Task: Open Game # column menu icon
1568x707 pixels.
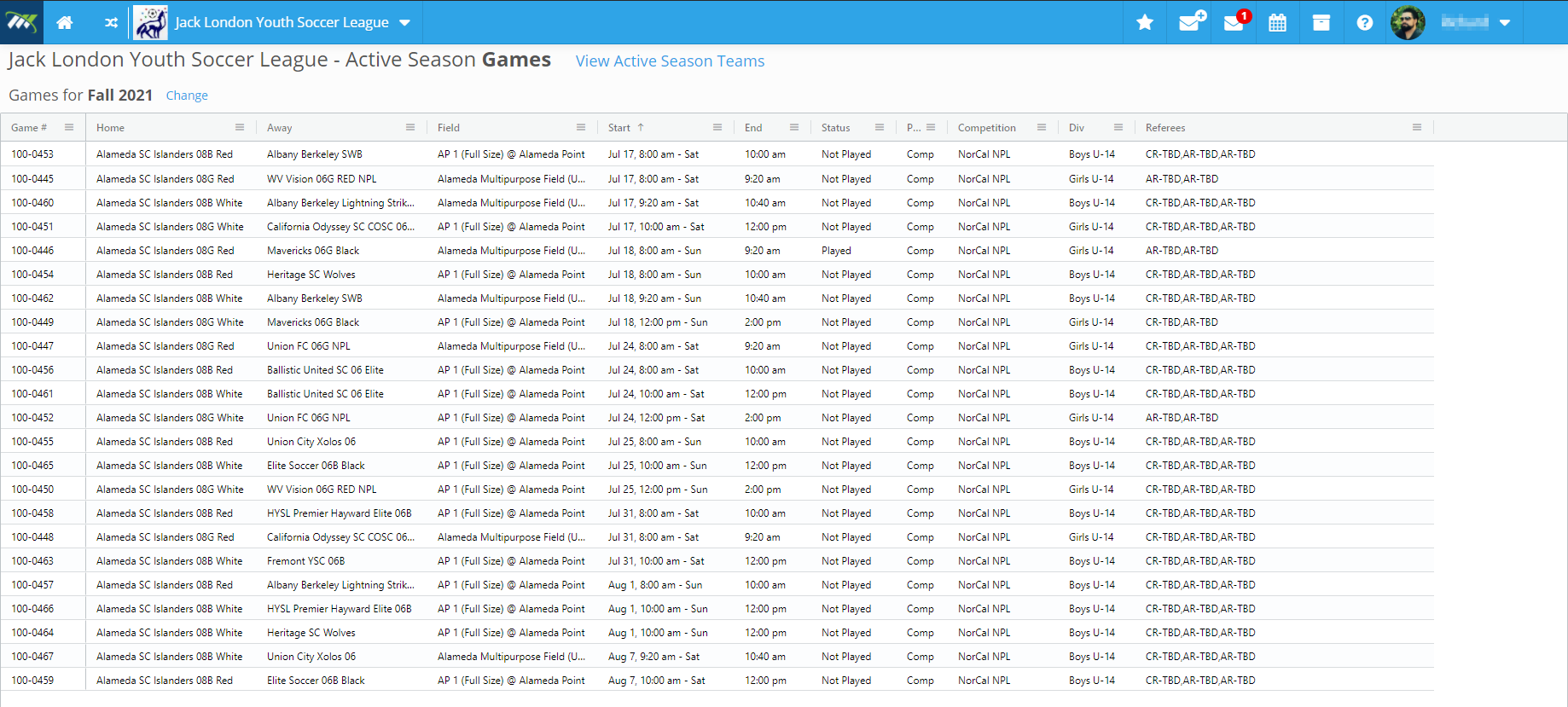Action: [x=69, y=127]
